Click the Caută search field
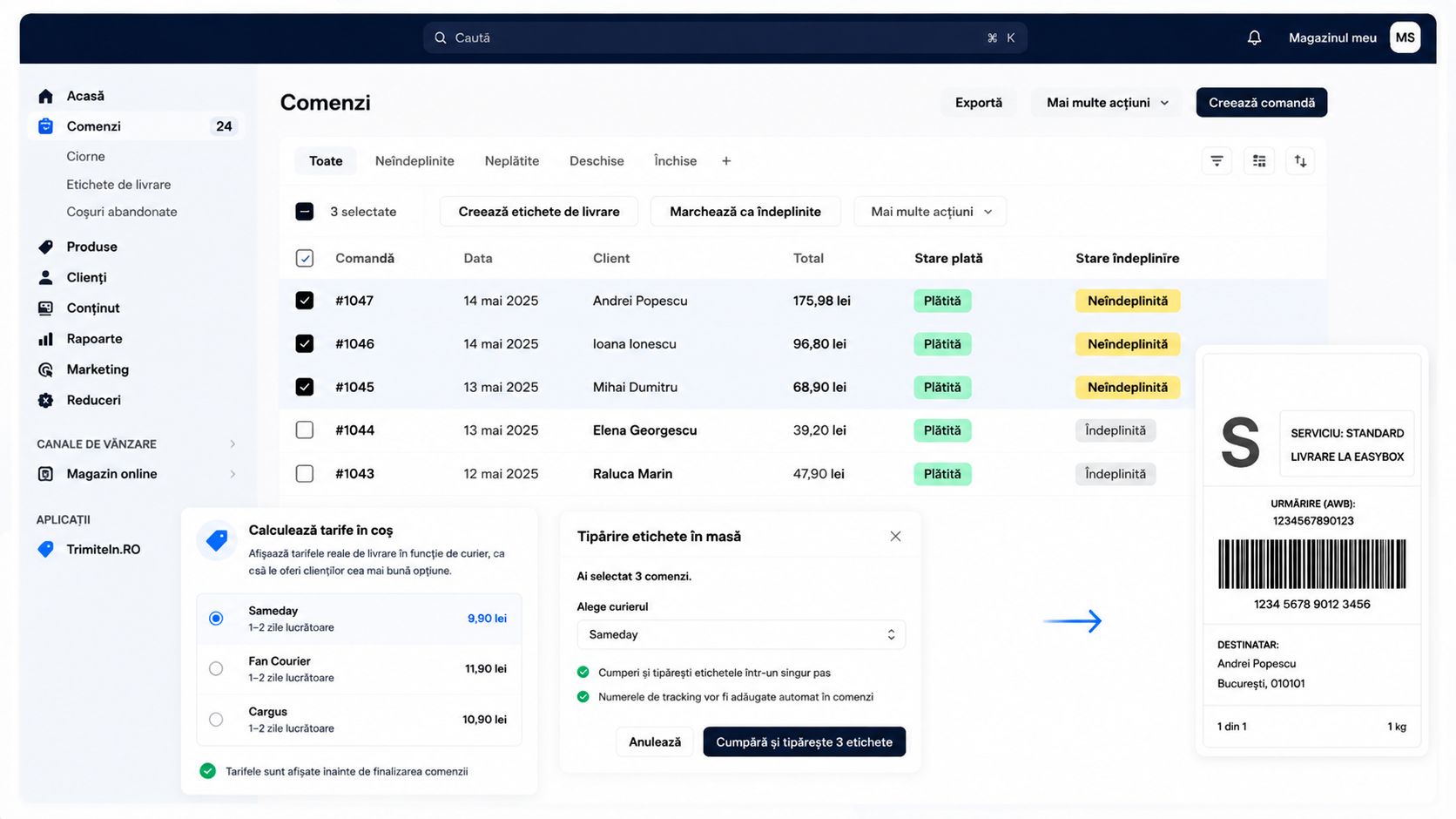The image size is (1456, 819). [725, 37]
